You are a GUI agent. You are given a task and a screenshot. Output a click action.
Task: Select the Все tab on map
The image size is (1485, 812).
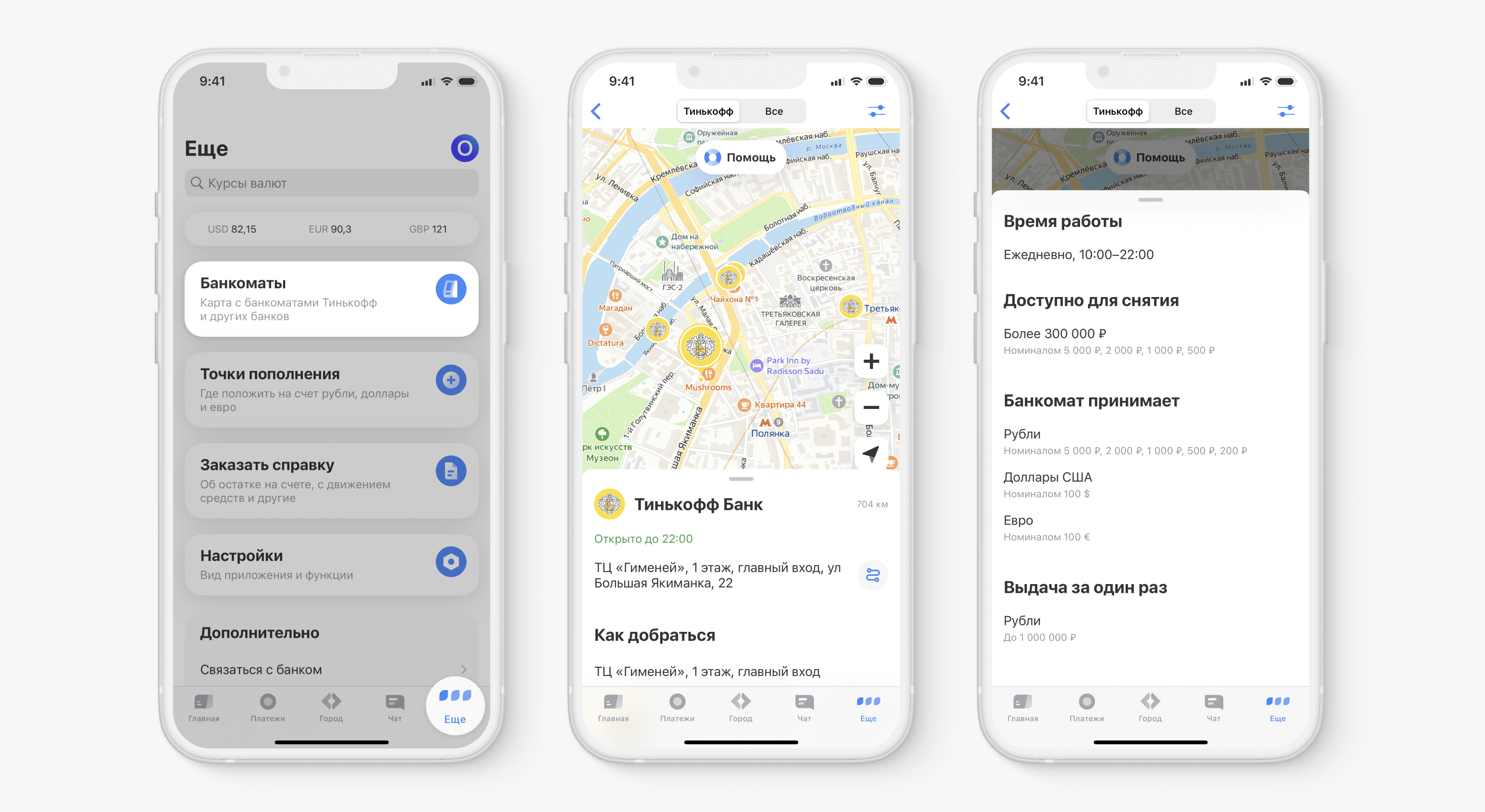[x=774, y=112]
